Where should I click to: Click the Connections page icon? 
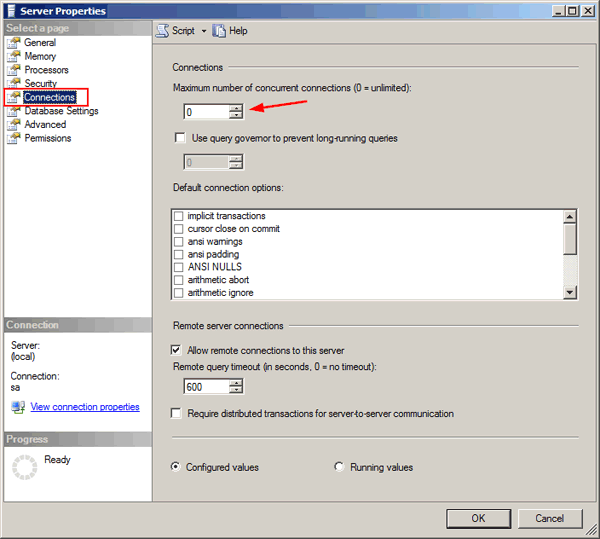pos(13,97)
